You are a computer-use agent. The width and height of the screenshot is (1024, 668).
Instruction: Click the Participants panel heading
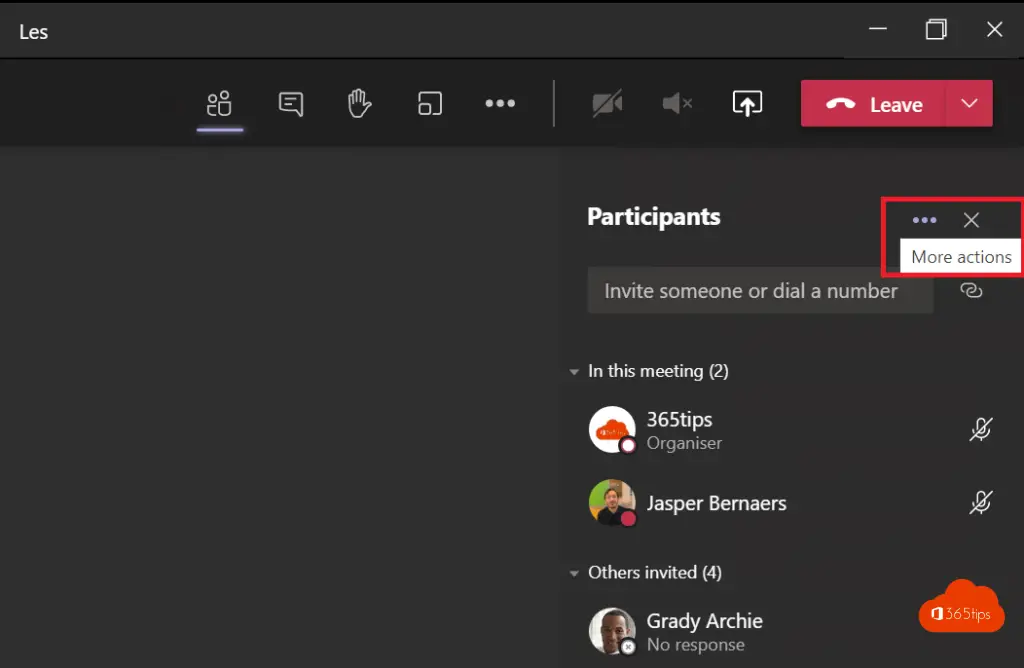click(x=654, y=217)
